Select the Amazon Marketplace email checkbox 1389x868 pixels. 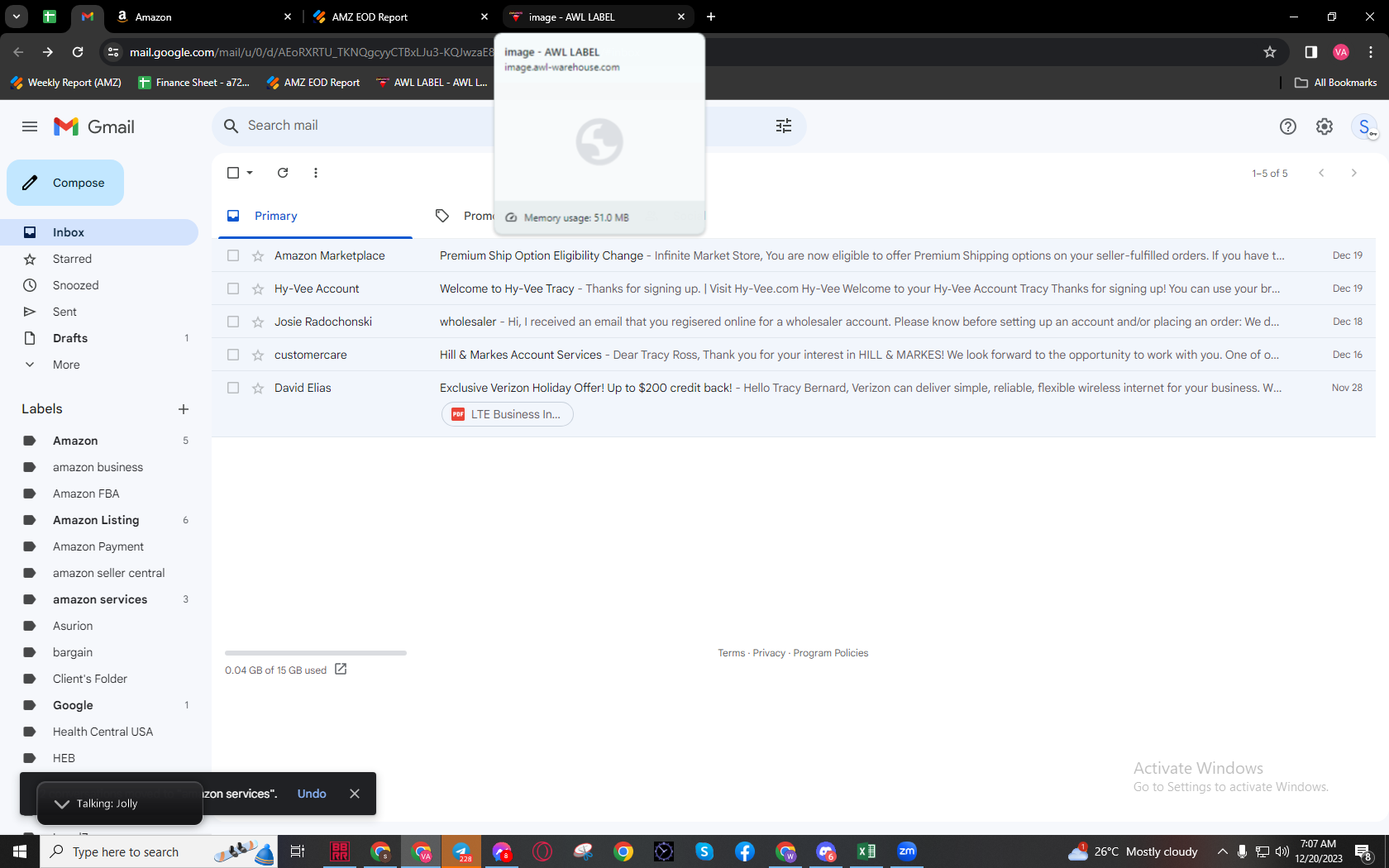pos(233,255)
